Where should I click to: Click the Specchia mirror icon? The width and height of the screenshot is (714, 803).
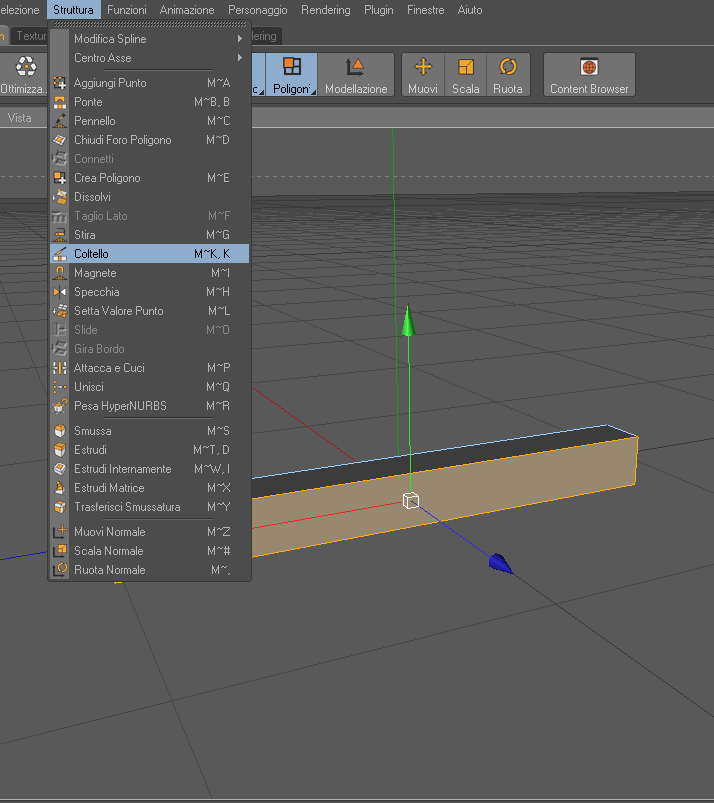pos(60,292)
